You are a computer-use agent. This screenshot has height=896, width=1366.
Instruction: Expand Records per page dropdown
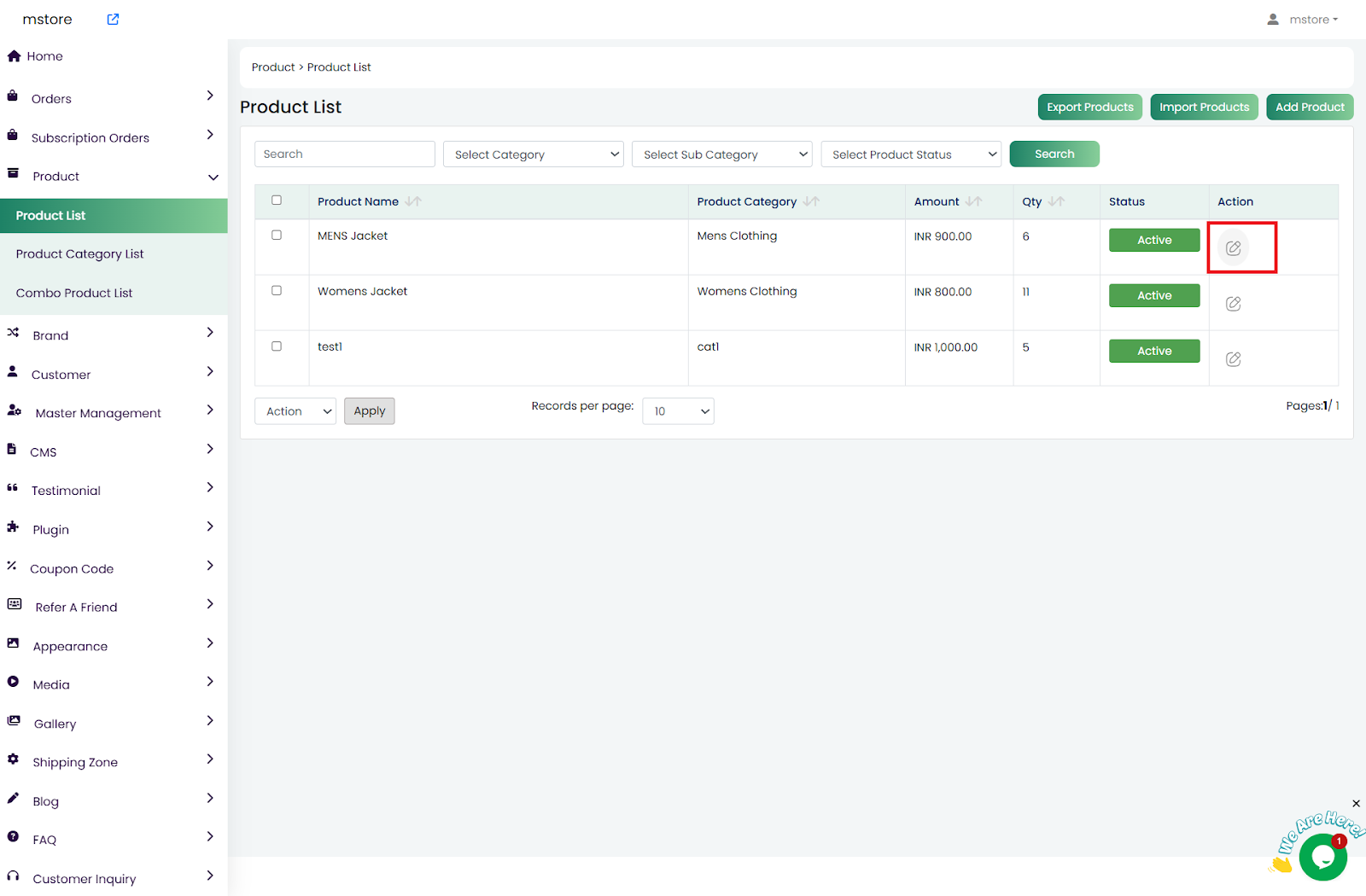tap(678, 411)
